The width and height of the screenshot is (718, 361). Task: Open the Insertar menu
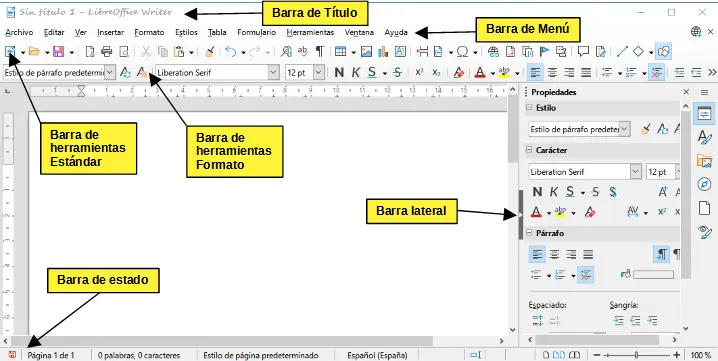tap(110, 33)
